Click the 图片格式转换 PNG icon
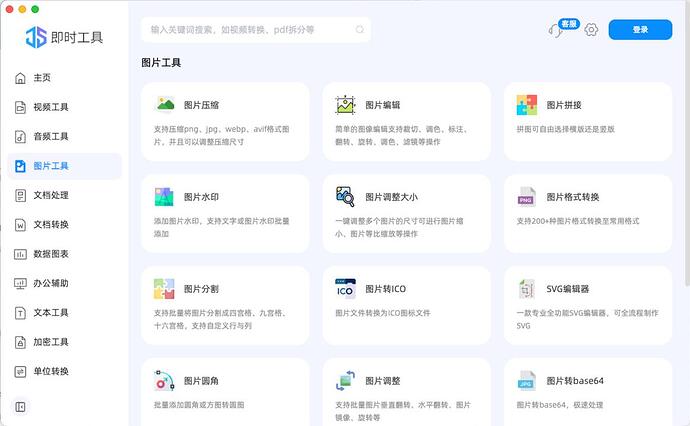This screenshot has width=690, height=426. tap(527, 196)
